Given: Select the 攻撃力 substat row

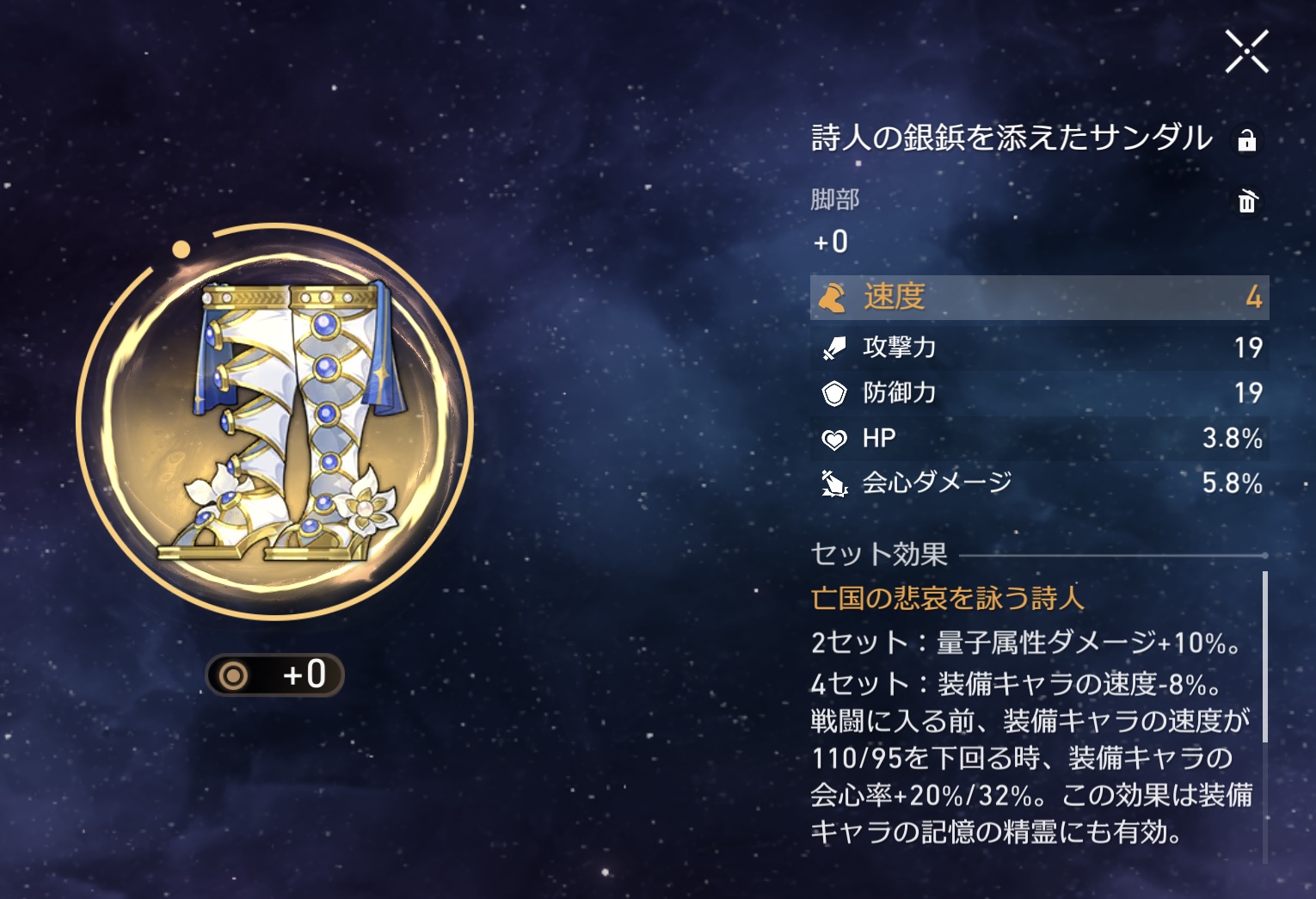Looking at the screenshot, I should (x=1039, y=348).
